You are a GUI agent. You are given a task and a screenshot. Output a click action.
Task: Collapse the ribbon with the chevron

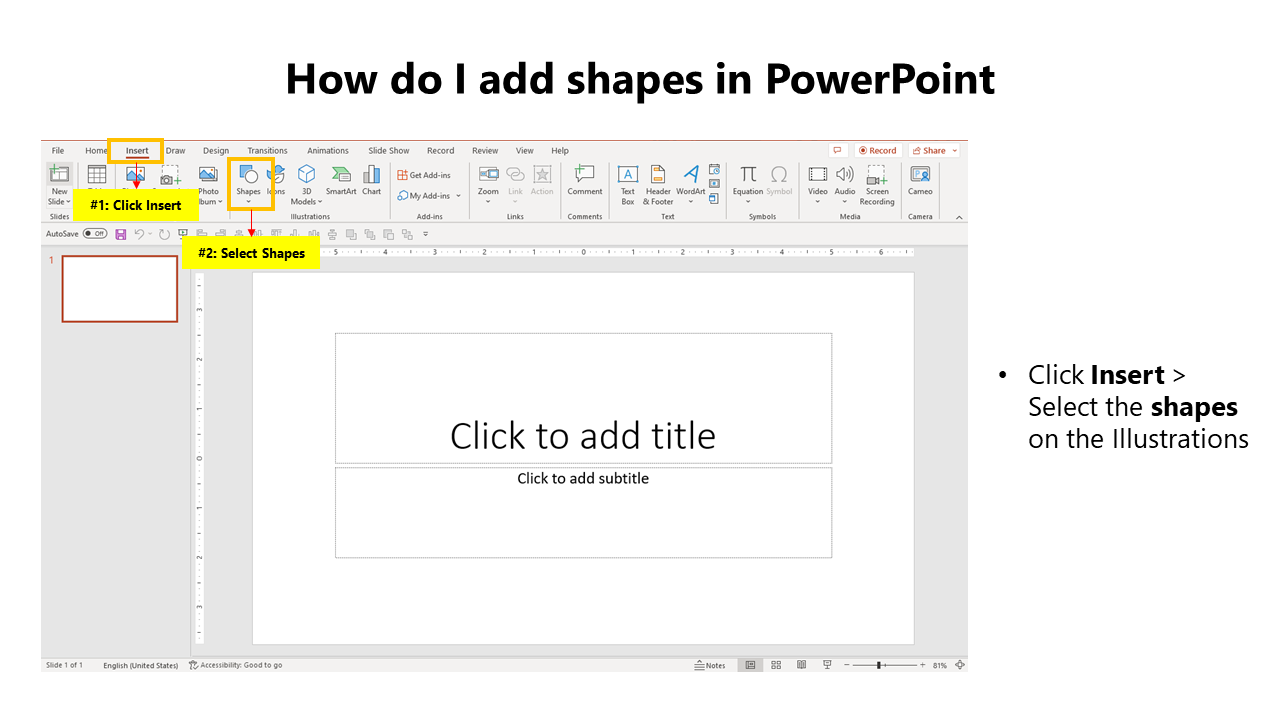pos(959,217)
